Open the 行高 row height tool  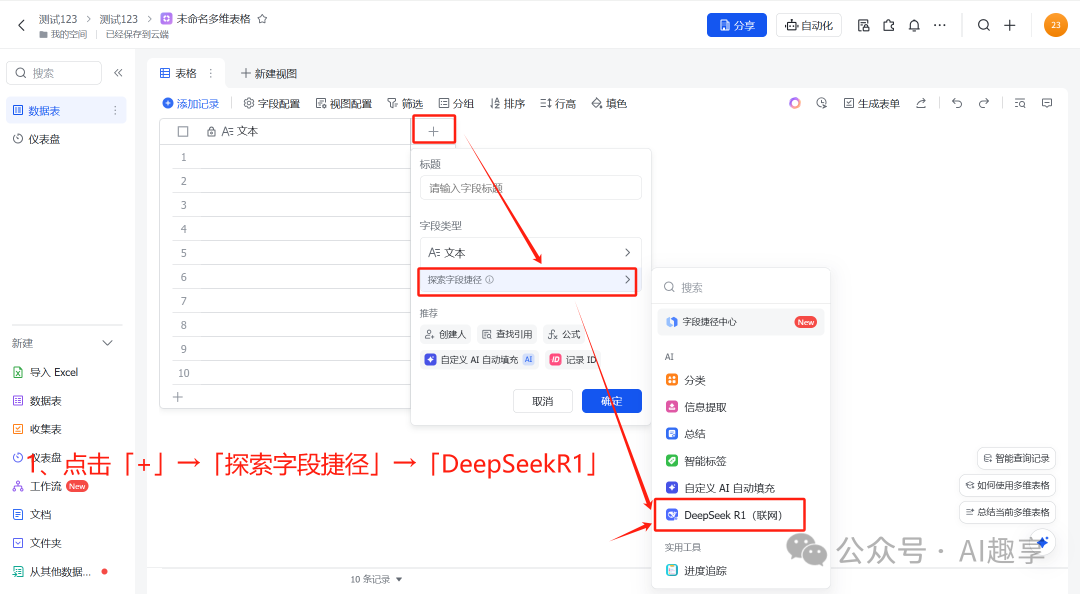[558, 103]
